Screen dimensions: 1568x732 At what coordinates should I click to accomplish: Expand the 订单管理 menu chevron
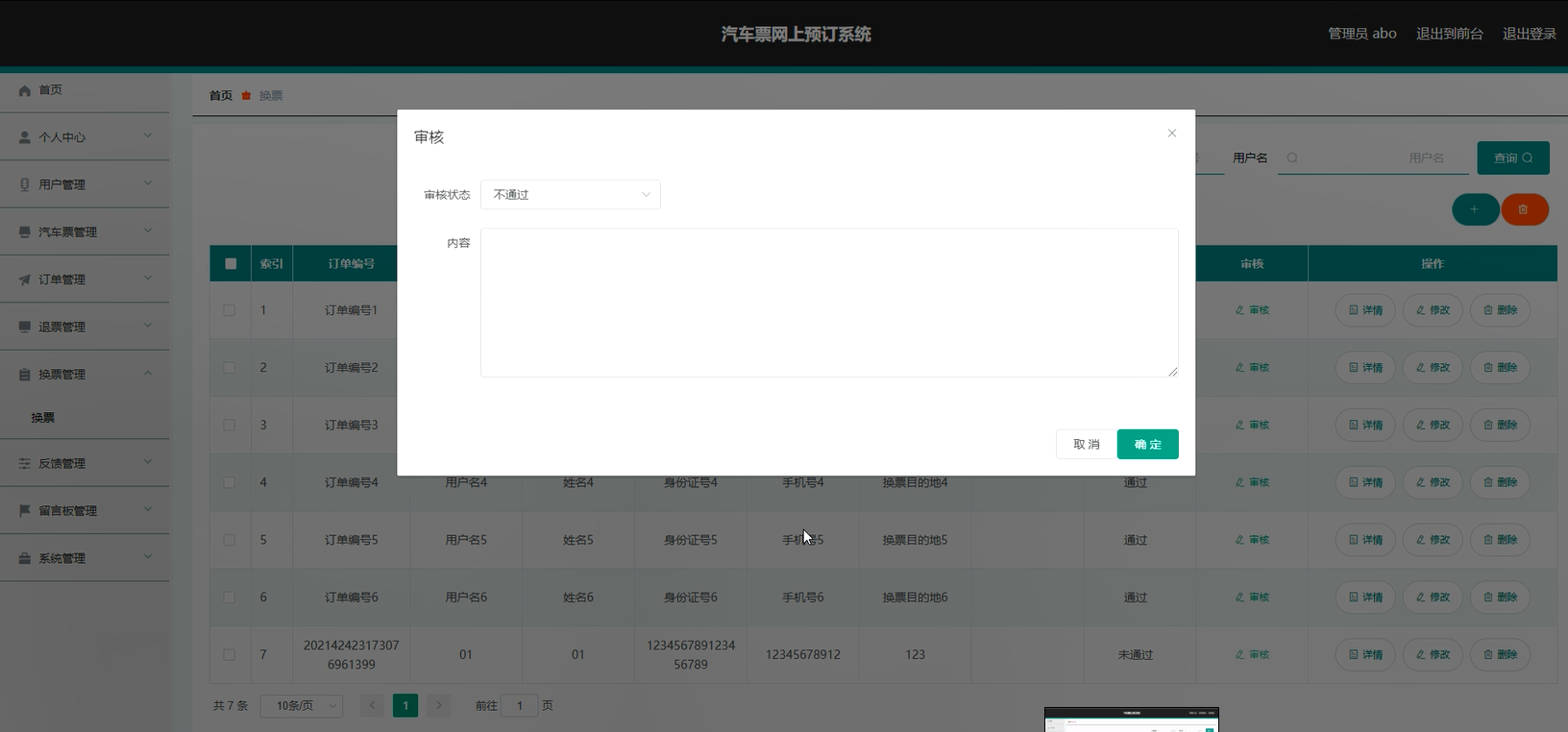148,278
